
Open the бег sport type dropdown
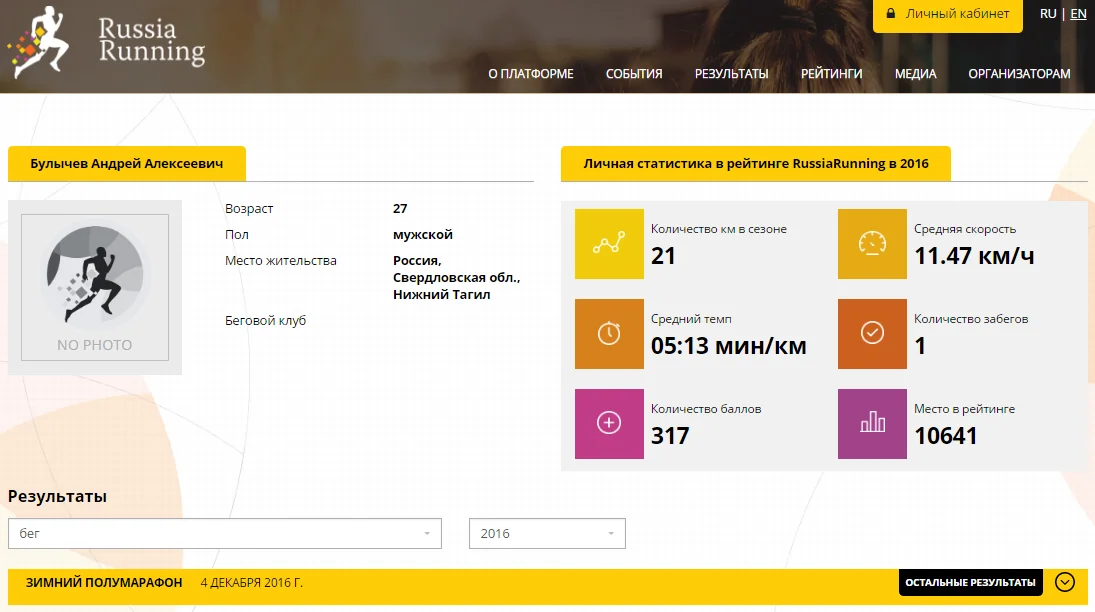(224, 533)
